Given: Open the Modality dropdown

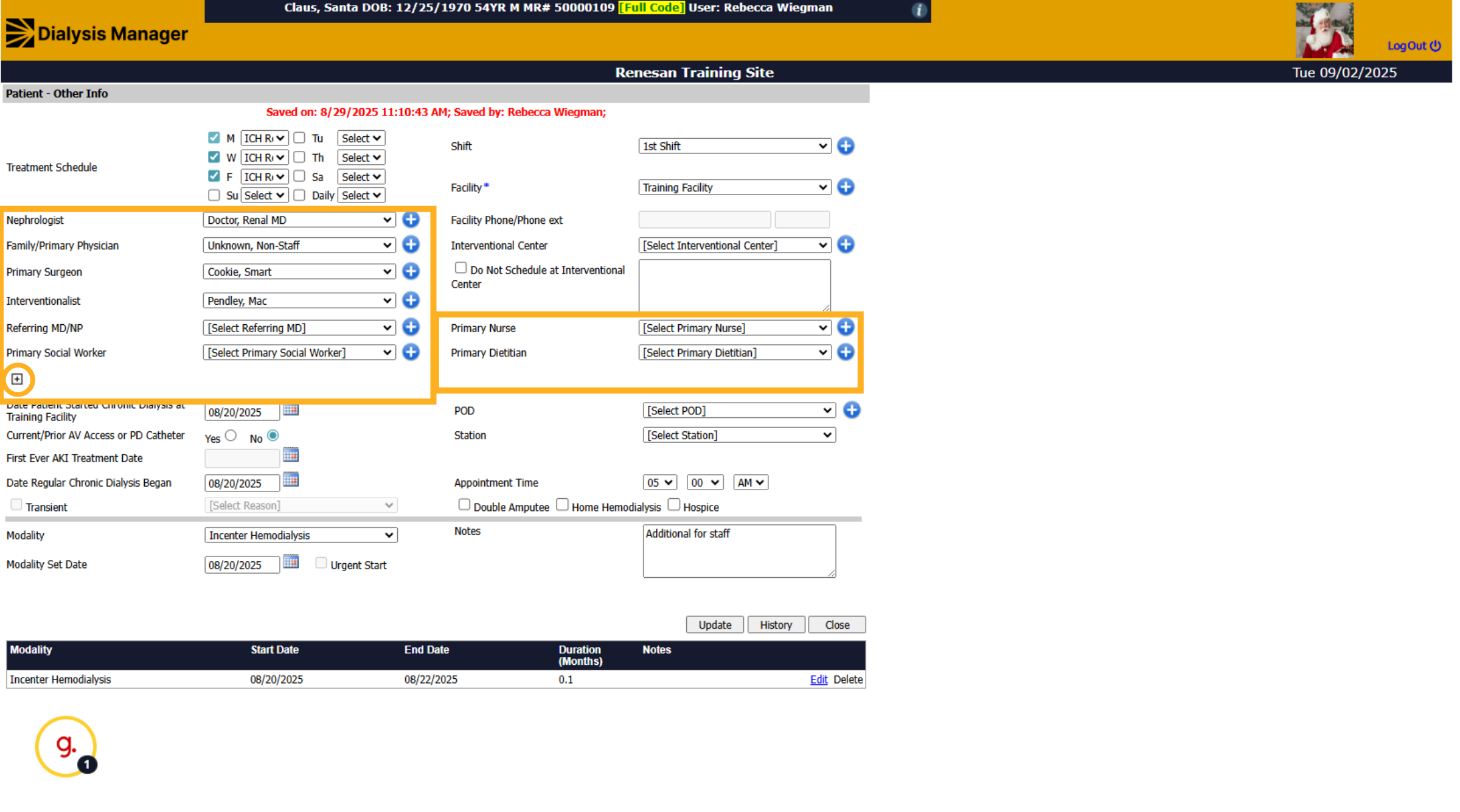Looking at the screenshot, I should [301, 535].
